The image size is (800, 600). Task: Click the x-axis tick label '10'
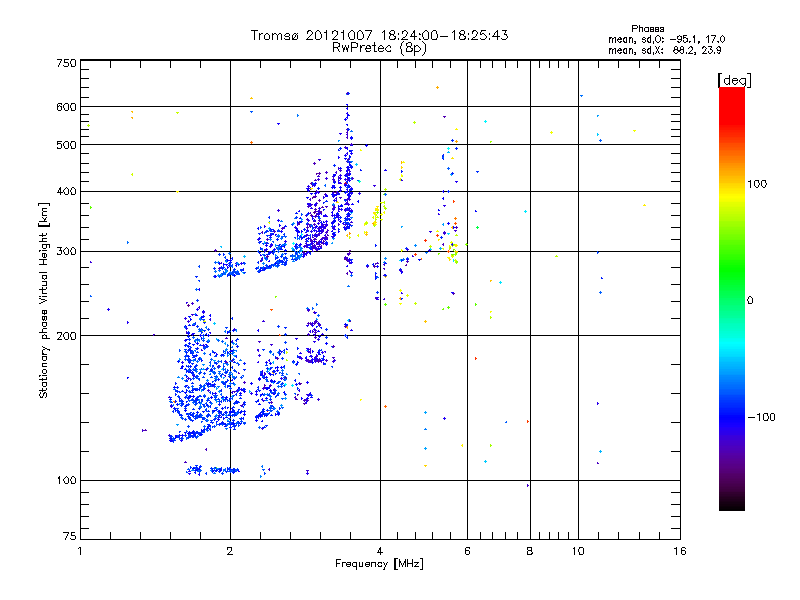pos(578,551)
